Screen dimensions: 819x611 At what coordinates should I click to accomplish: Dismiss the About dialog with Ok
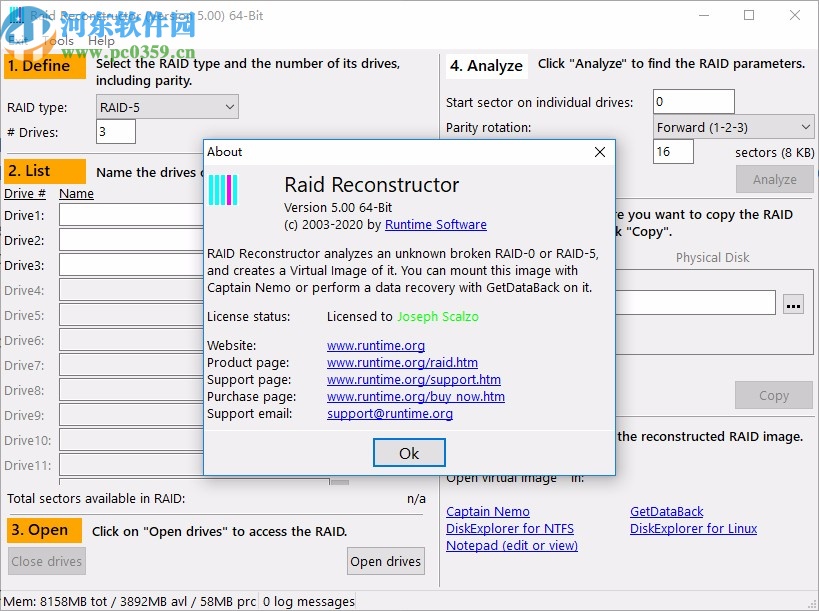(x=408, y=453)
